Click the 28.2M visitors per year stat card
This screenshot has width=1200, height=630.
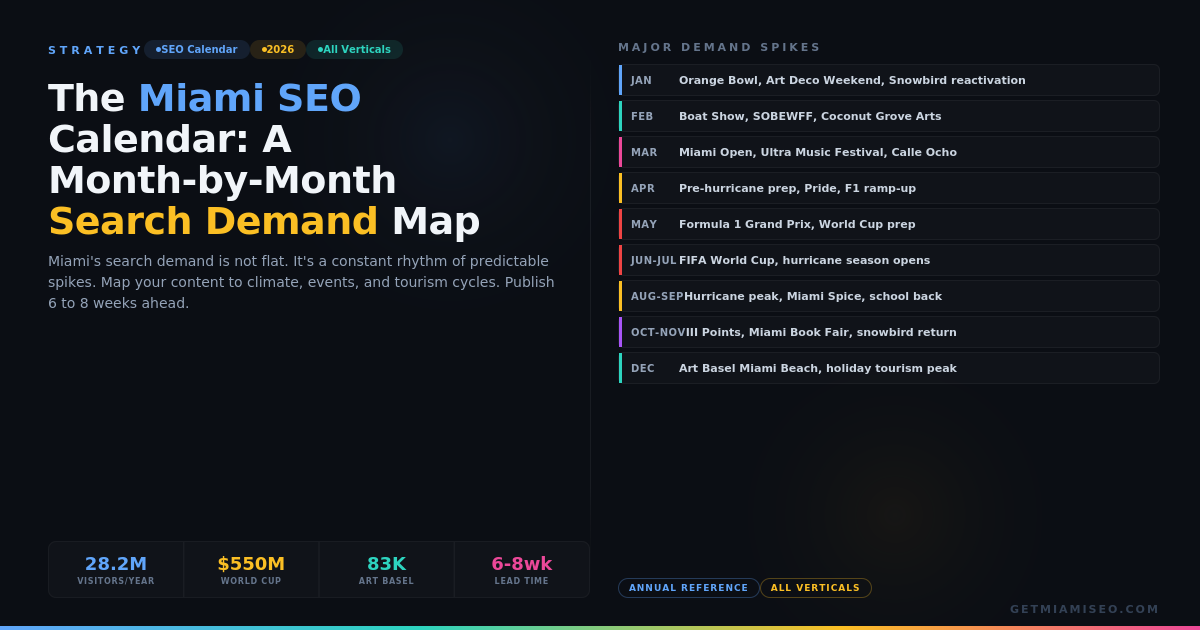[x=115, y=569]
